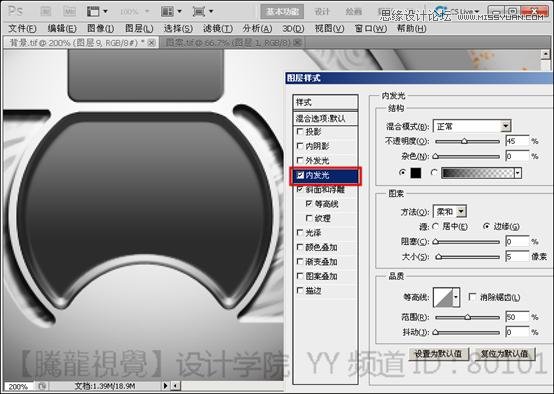Open the 混合模式 blend mode dropdown
The image size is (554, 394).
pyautogui.click(x=472, y=126)
